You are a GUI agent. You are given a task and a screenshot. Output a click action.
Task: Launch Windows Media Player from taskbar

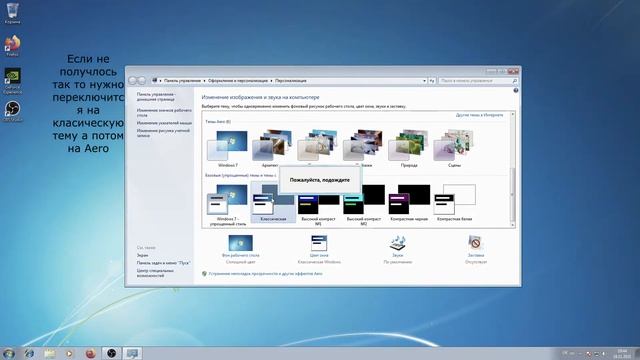click(x=70, y=353)
